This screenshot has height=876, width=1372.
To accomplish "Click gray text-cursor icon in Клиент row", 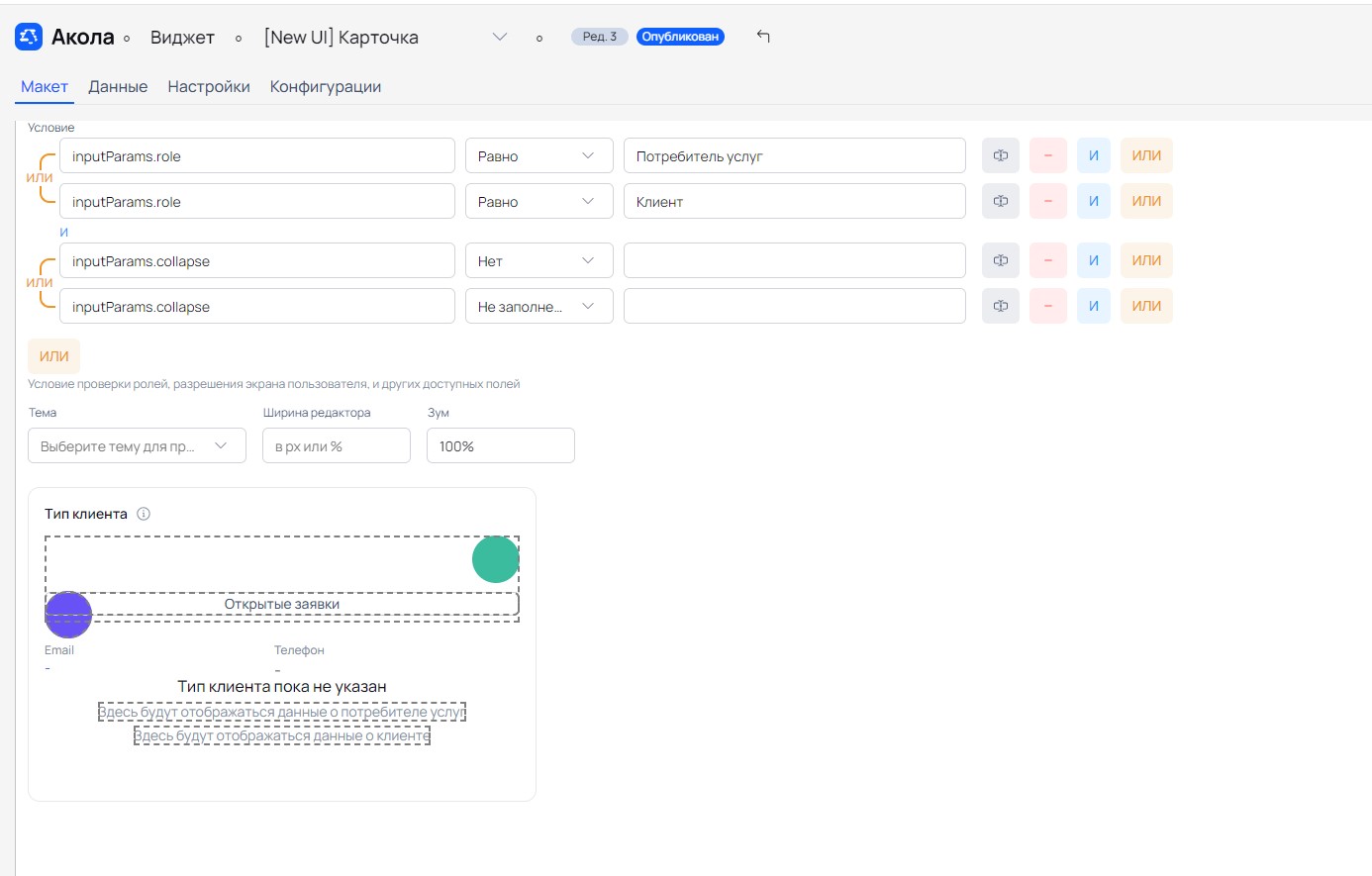I will (x=1001, y=201).
